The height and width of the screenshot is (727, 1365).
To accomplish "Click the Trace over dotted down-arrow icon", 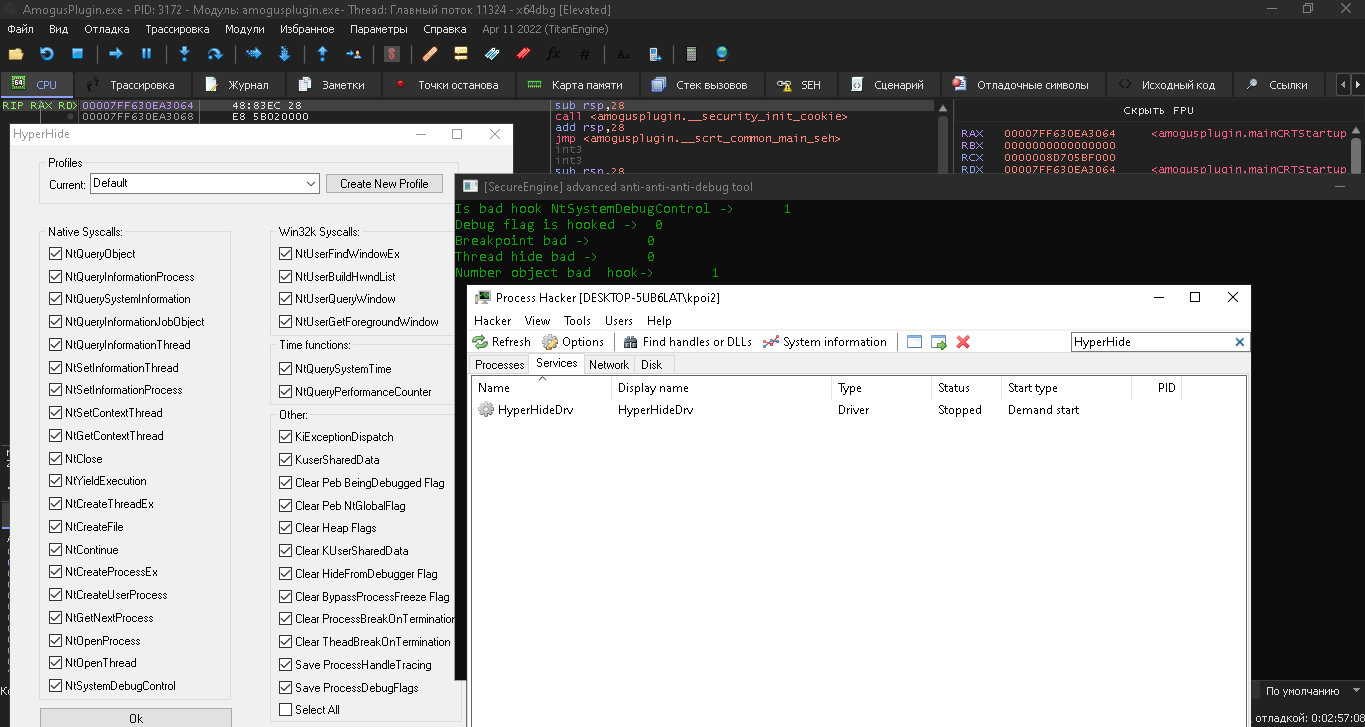I will (x=284, y=54).
